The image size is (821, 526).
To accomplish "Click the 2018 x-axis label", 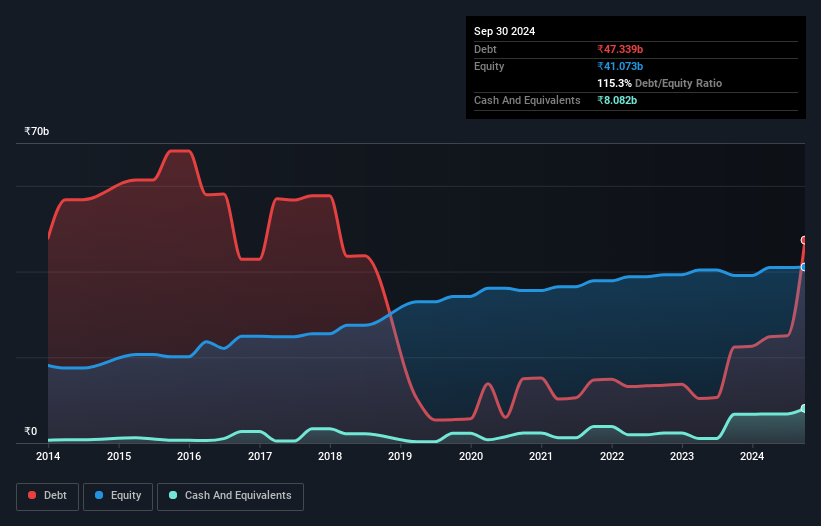I will tap(330, 456).
